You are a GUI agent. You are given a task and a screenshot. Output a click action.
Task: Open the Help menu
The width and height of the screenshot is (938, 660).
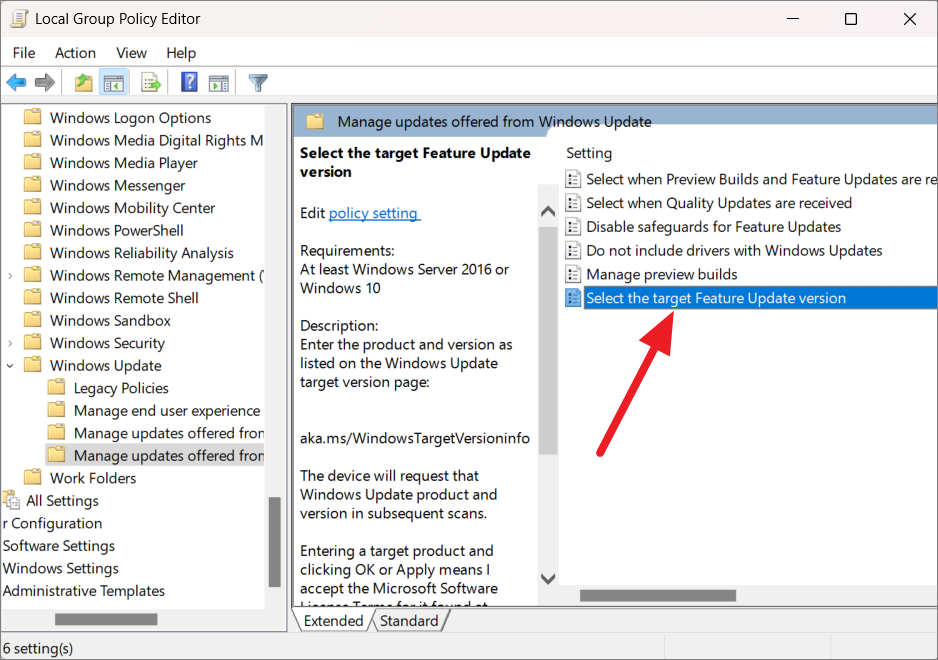coord(181,53)
